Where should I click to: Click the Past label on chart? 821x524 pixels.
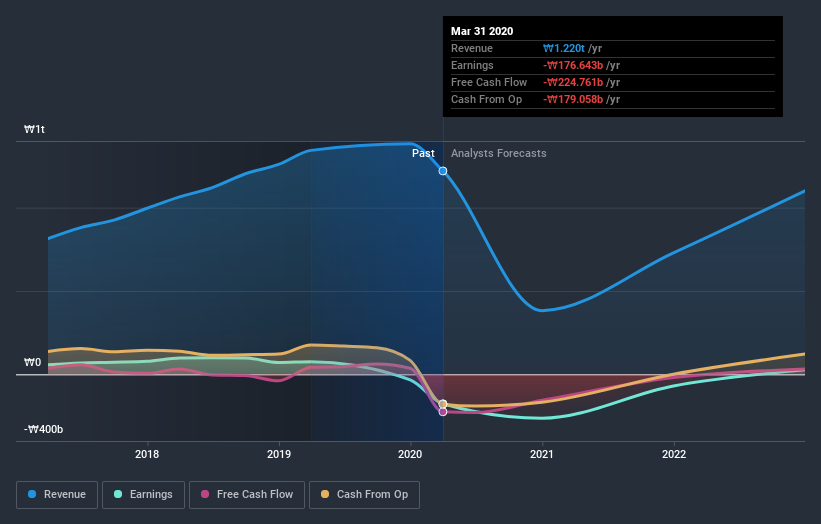[x=423, y=153]
